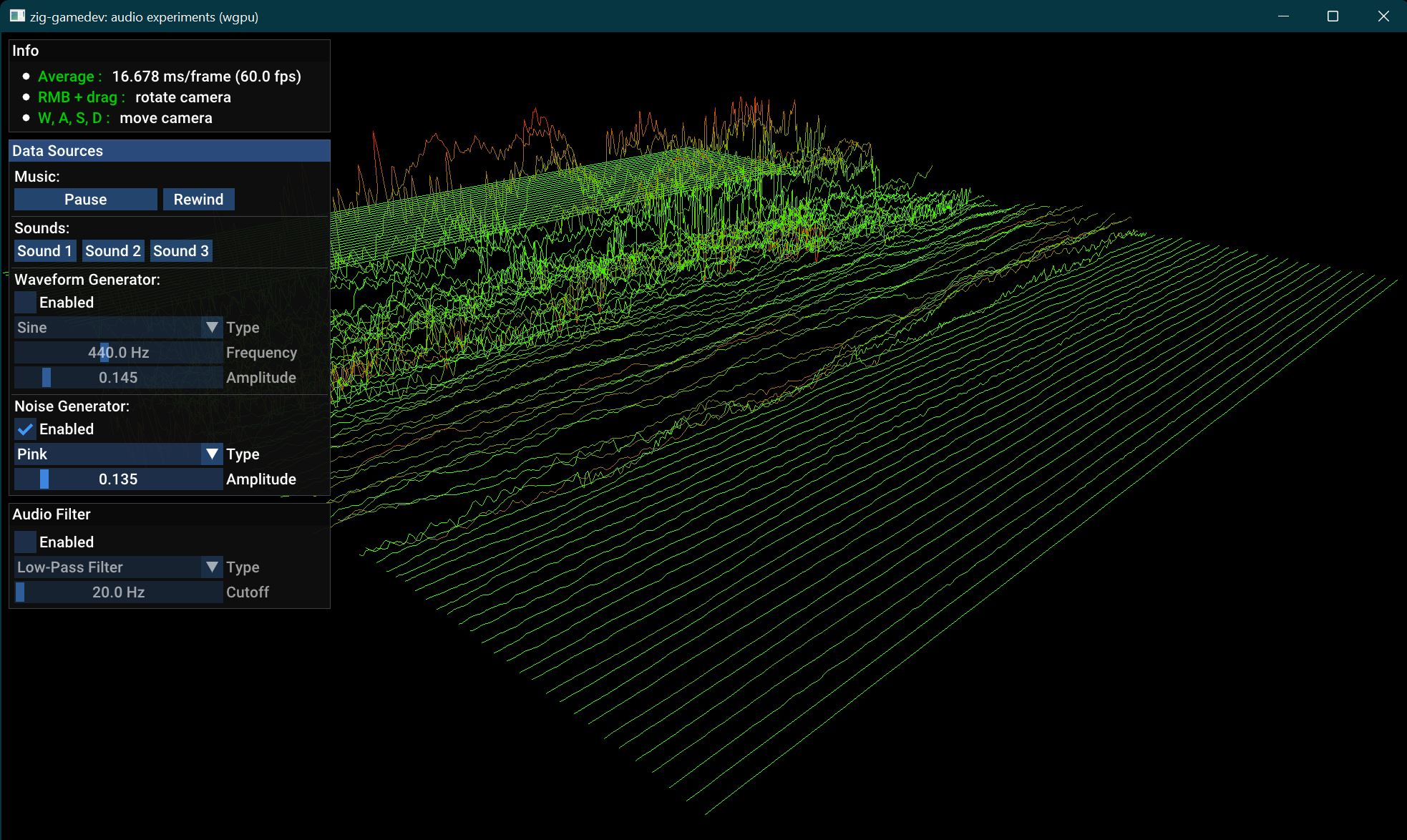
Task: Drag the Amplitude slider for Waveform Generator
Action: [x=46, y=377]
